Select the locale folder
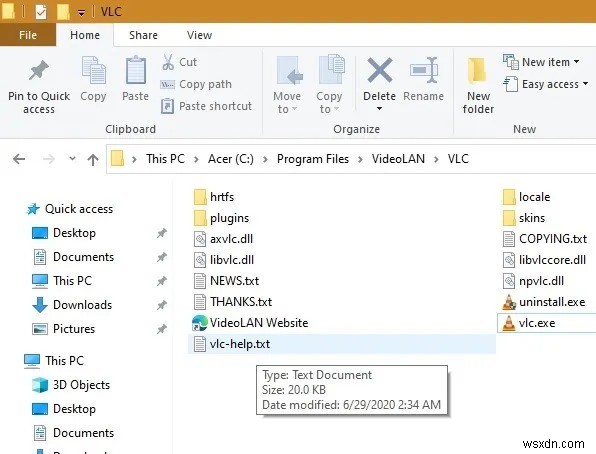 [526, 197]
